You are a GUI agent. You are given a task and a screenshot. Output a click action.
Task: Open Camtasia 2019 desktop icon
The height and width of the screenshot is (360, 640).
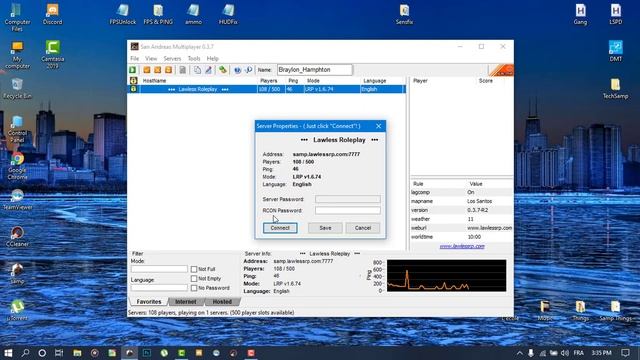[52, 54]
